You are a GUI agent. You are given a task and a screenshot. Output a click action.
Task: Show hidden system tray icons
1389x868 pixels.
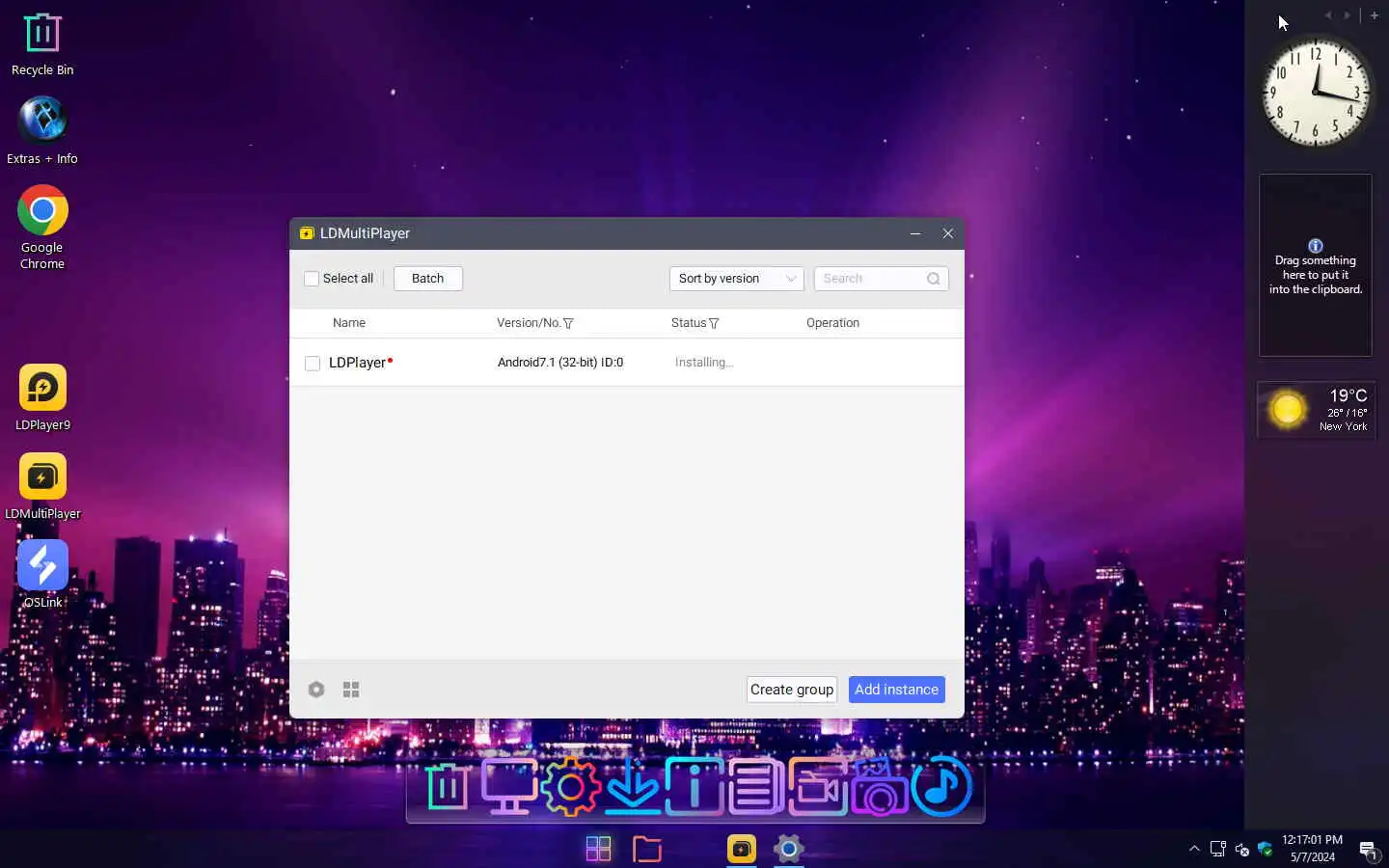tap(1194, 849)
